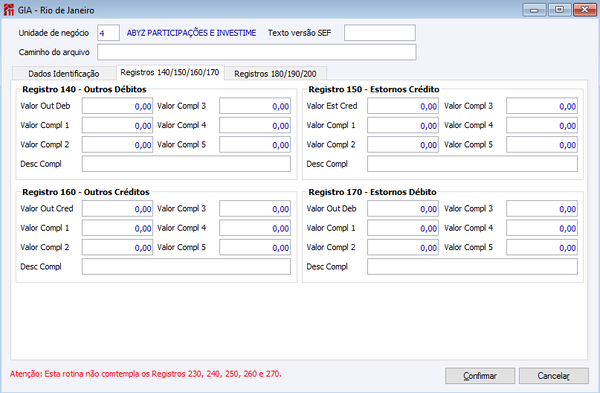Select Registro 160 Valor Compl 3 field
The height and width of the screenshot is (393, 600).
[x=255, y=209]
